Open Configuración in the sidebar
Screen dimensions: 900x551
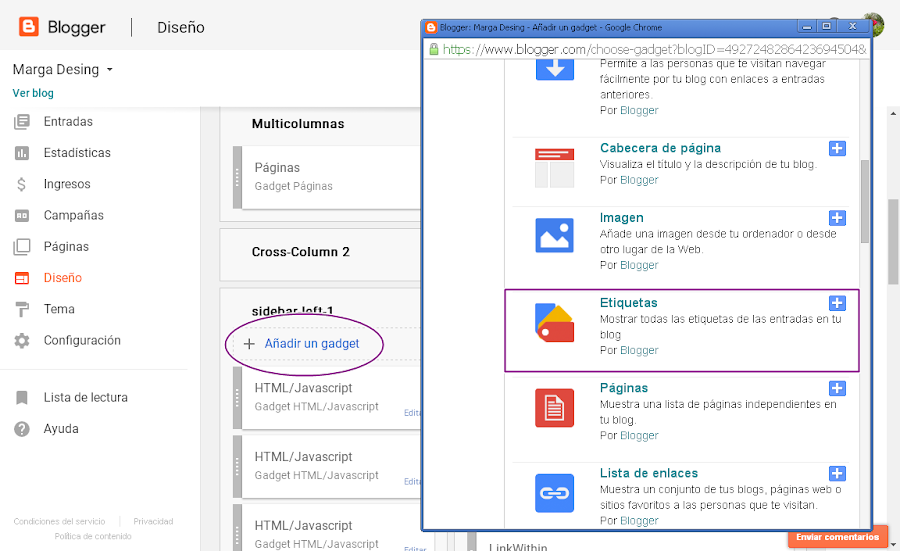pyautogui.click(x=82, y=340)
